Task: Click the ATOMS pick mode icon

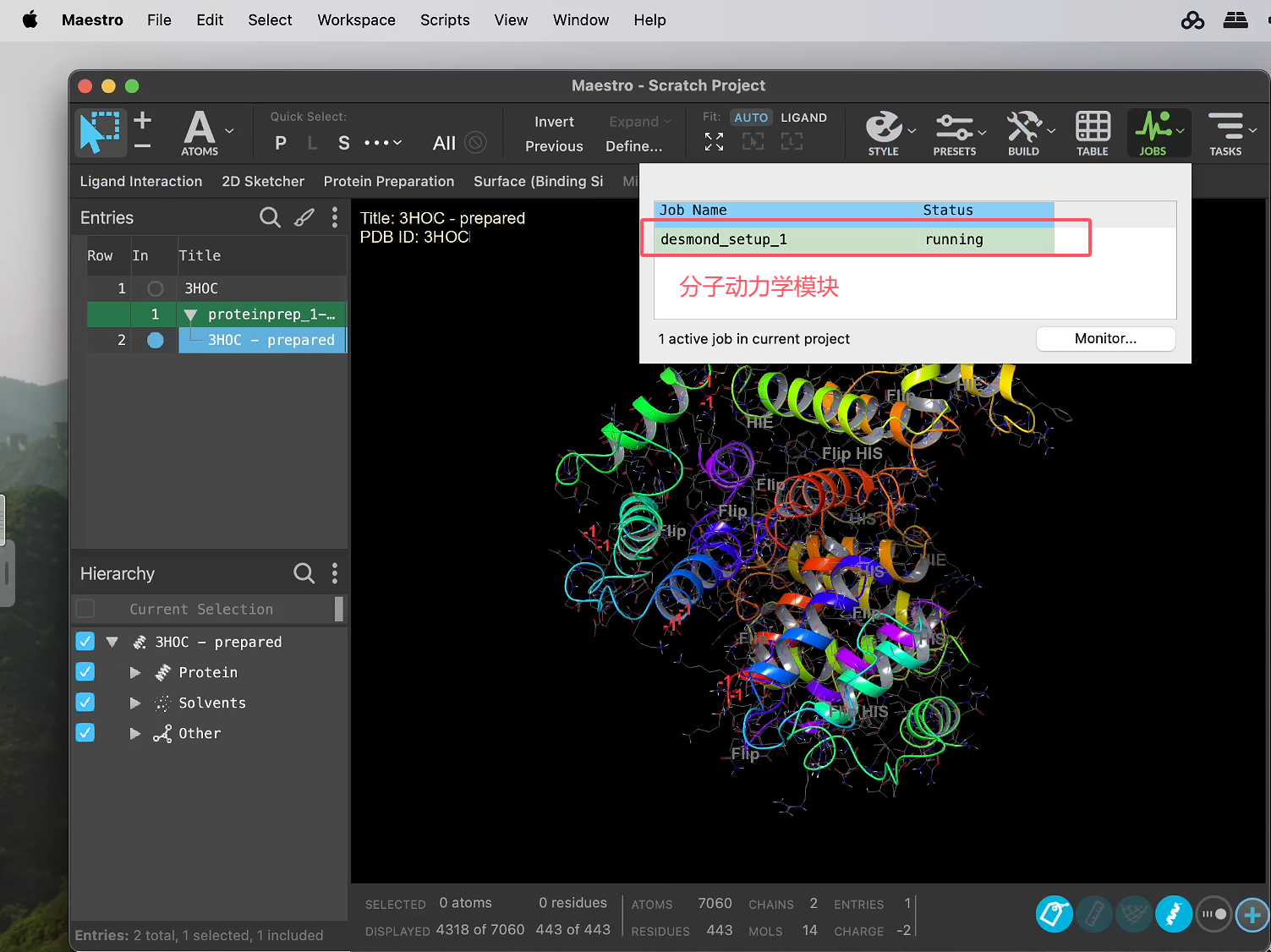Action: click(200, 134)
